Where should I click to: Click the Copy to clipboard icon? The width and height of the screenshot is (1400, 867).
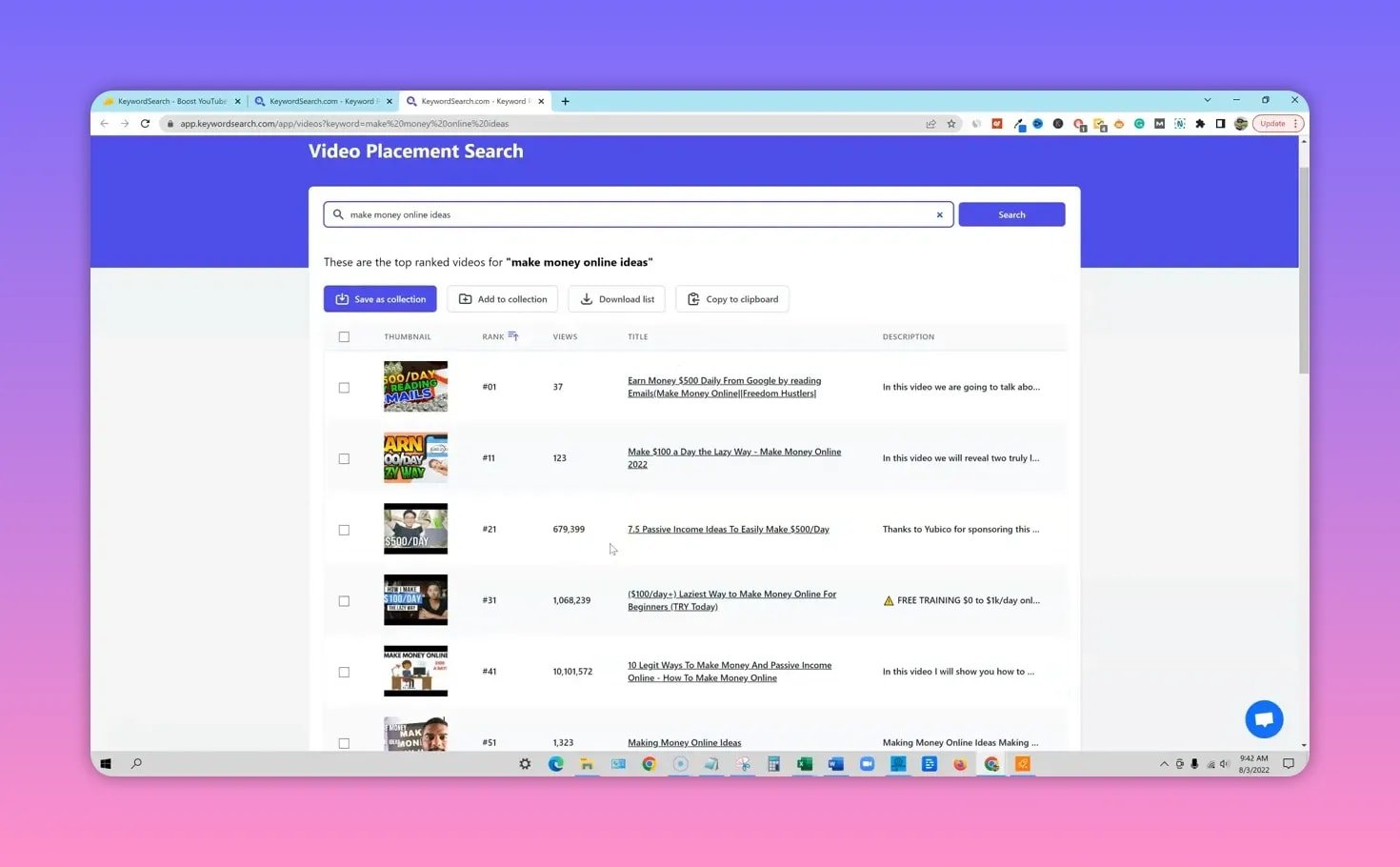693,298
